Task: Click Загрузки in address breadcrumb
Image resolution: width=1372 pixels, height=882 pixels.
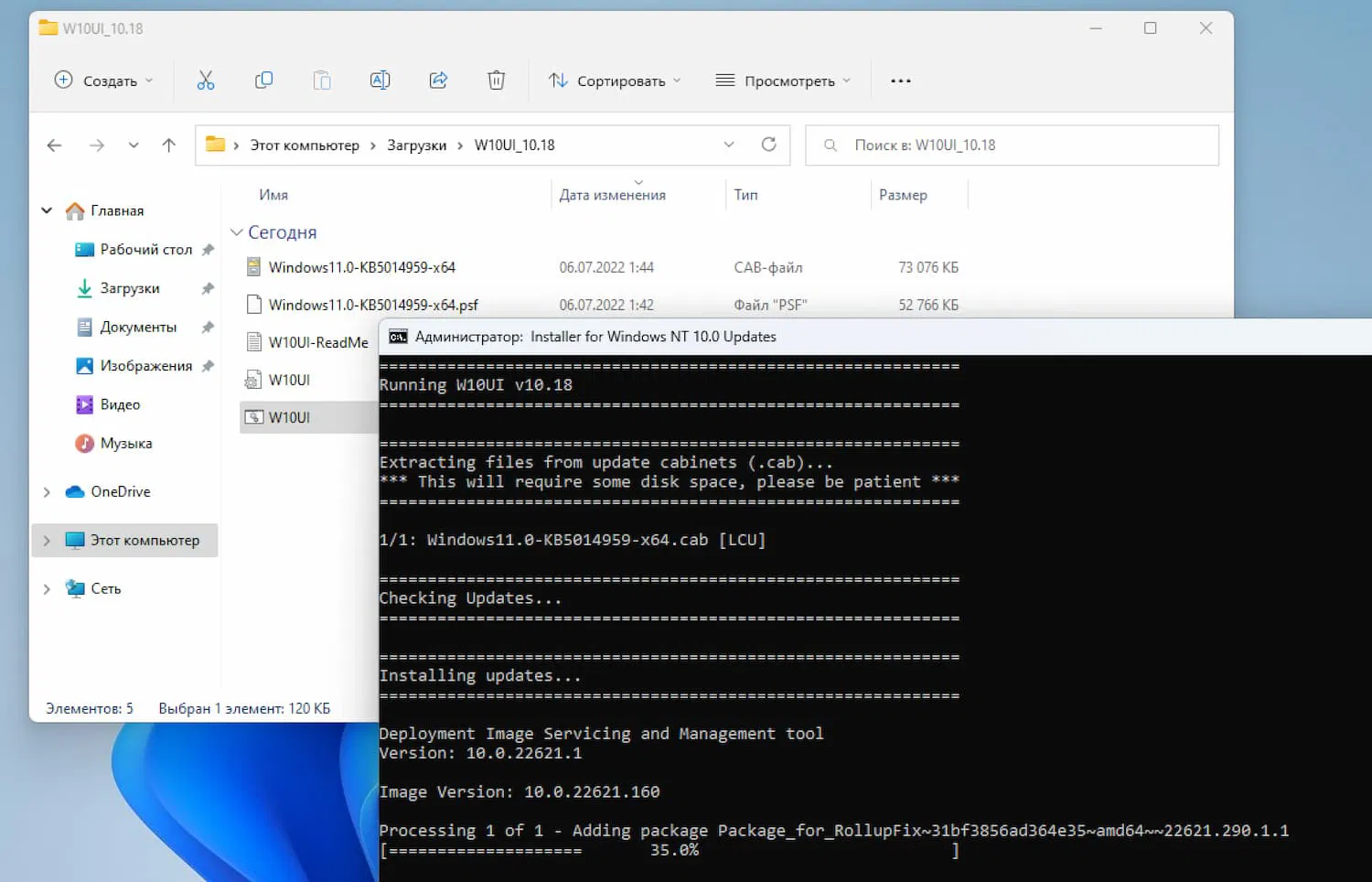Action: (416, 145)
